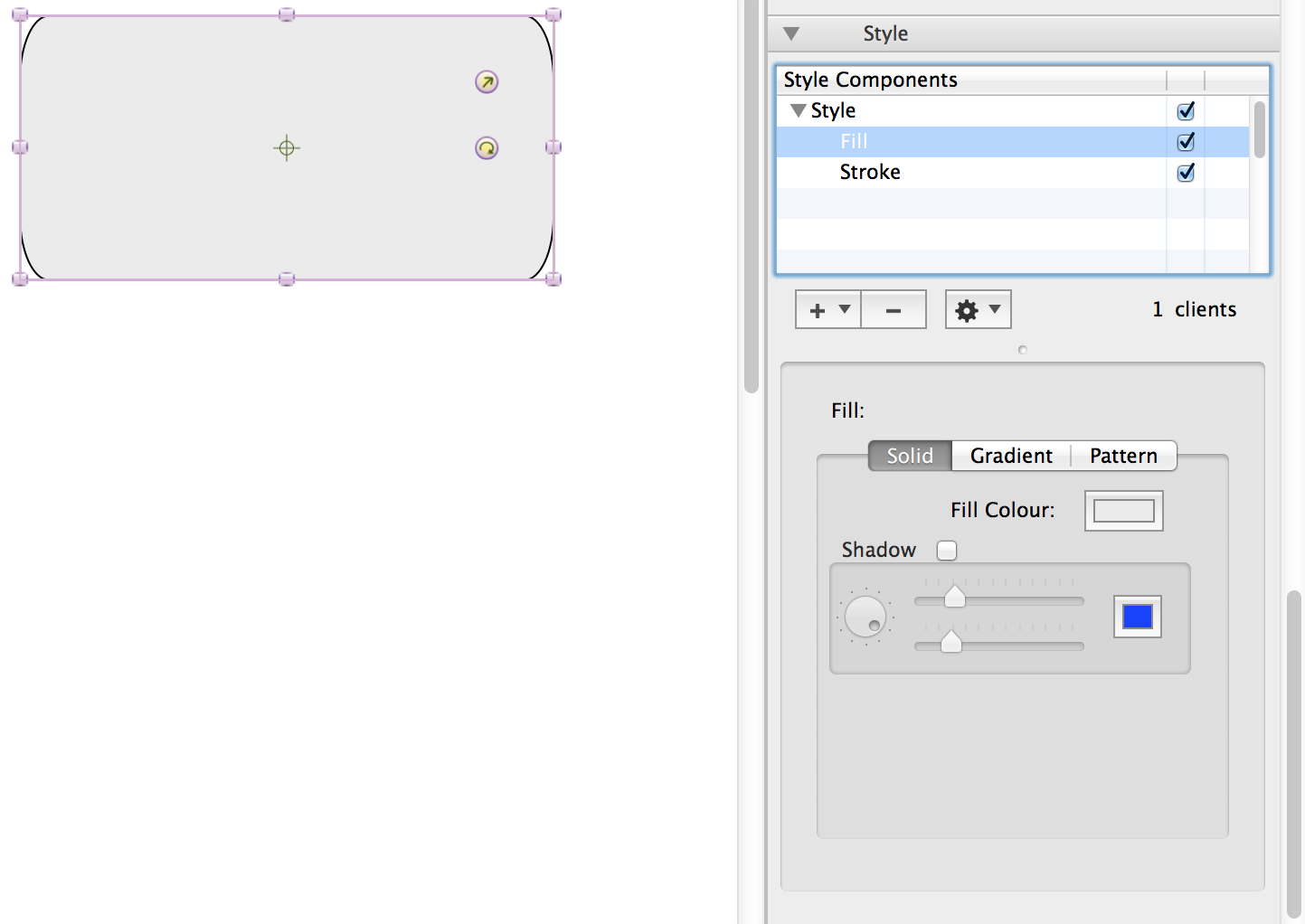1305x924 pixels.
Task: Click the shadow angle dial
Action: (865, 617)
